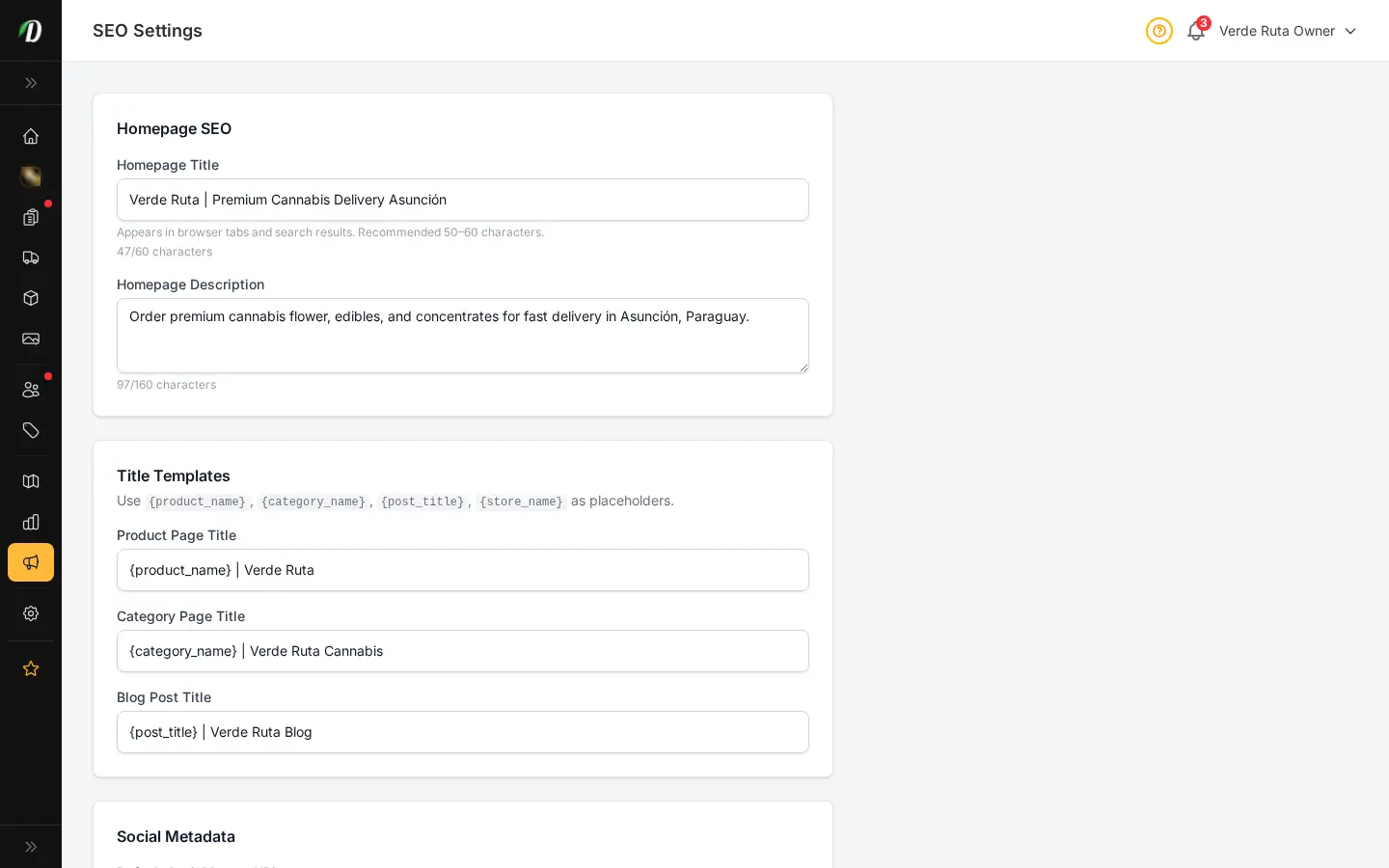Click the star favorites icon
1389x868 pixels.
[x=31, y=668]
